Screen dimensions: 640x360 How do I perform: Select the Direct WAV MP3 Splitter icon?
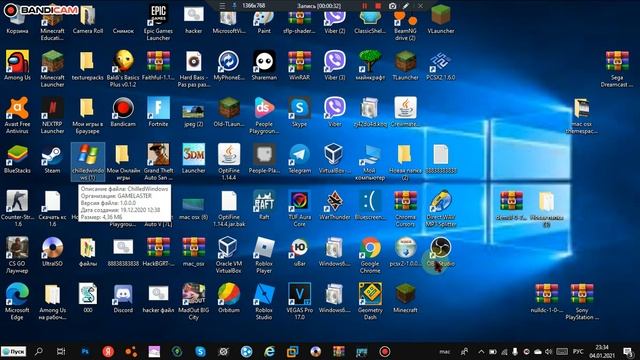pyautogui.click(x=440, y=208)
